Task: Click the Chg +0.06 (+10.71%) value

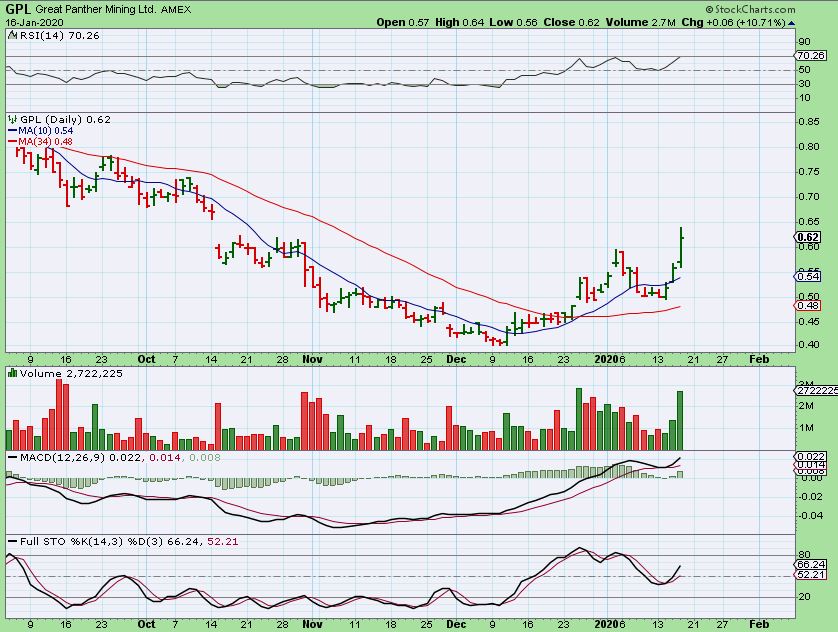Action: tap(734, 22)
